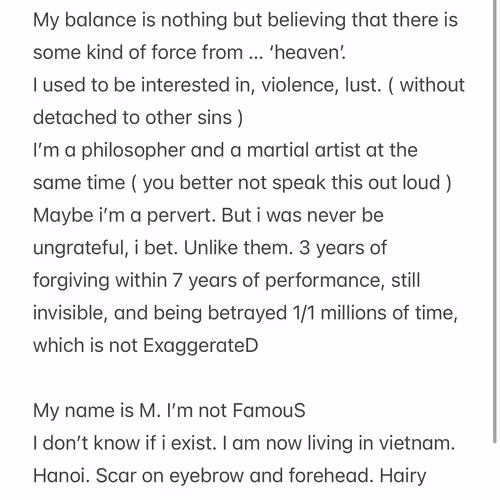Place cursor on the word 'ungrateful'

tap(81, 248)
